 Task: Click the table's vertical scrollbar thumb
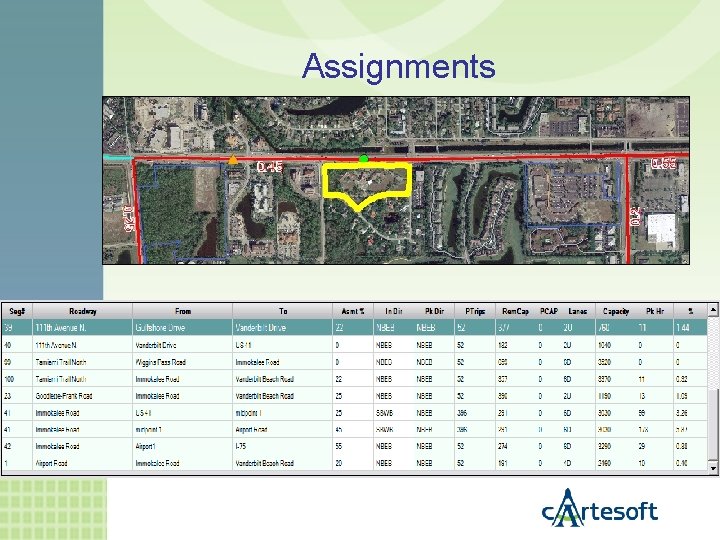[x=713, y=425]
